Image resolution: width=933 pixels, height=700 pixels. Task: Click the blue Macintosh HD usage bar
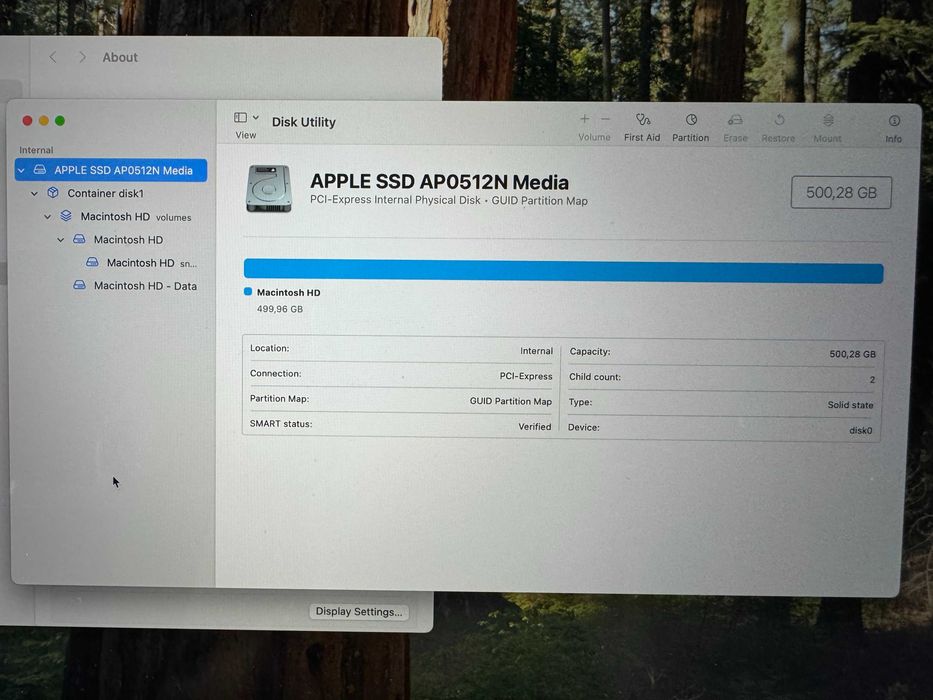pyautogui.click(x=563, y=271)
